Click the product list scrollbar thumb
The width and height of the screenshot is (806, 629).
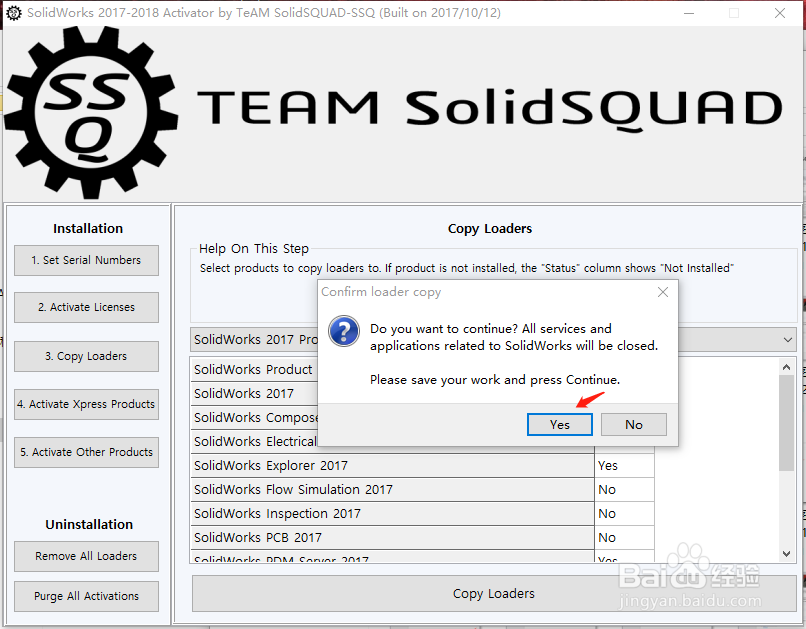pos(786,422)
